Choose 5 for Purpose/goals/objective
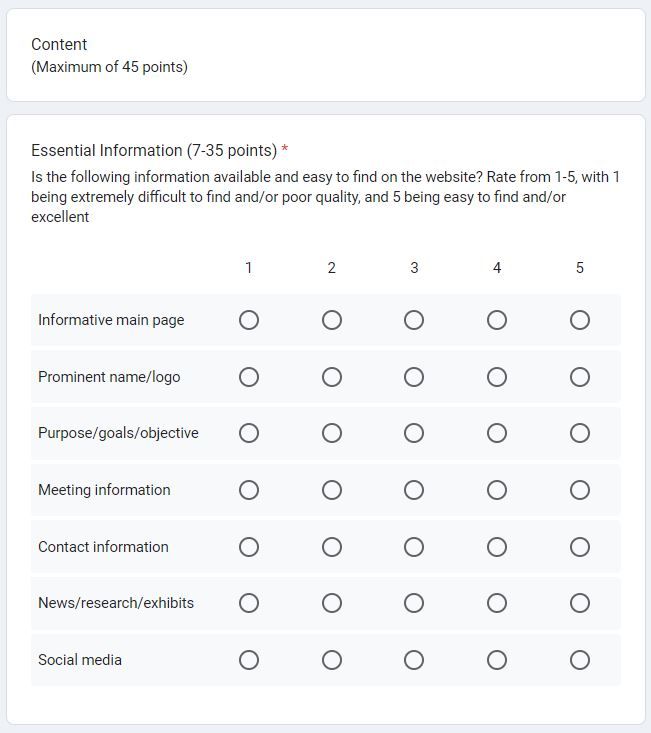This screenshot has height=733, width=651. tap(580, 433)
